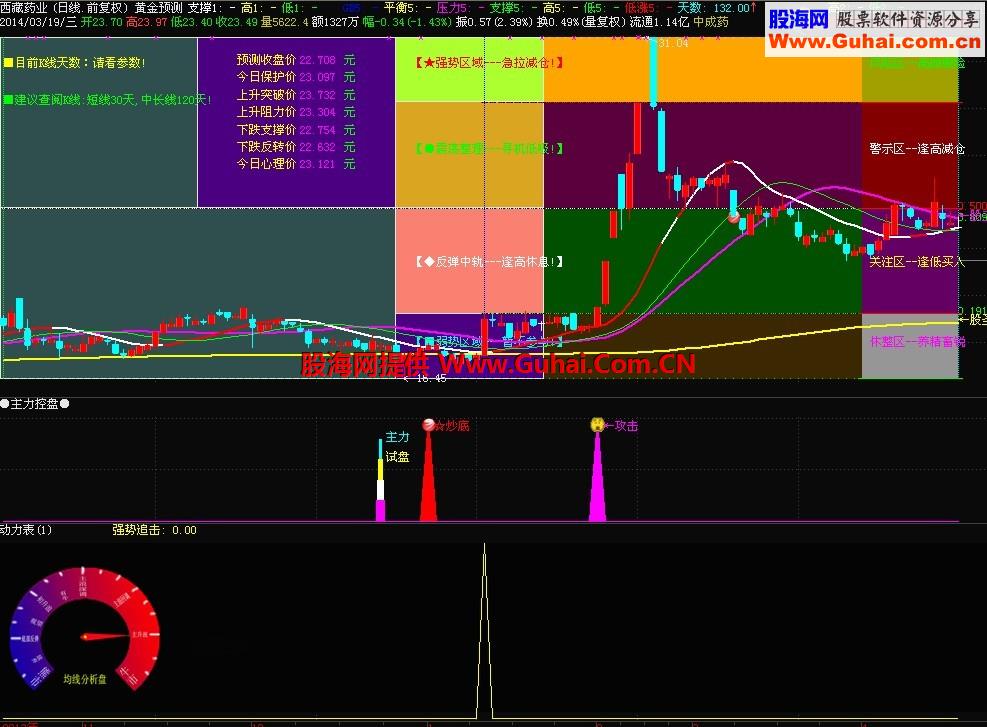
Task: Click the volume 量5622.4
Action: [x=285, y=22]
